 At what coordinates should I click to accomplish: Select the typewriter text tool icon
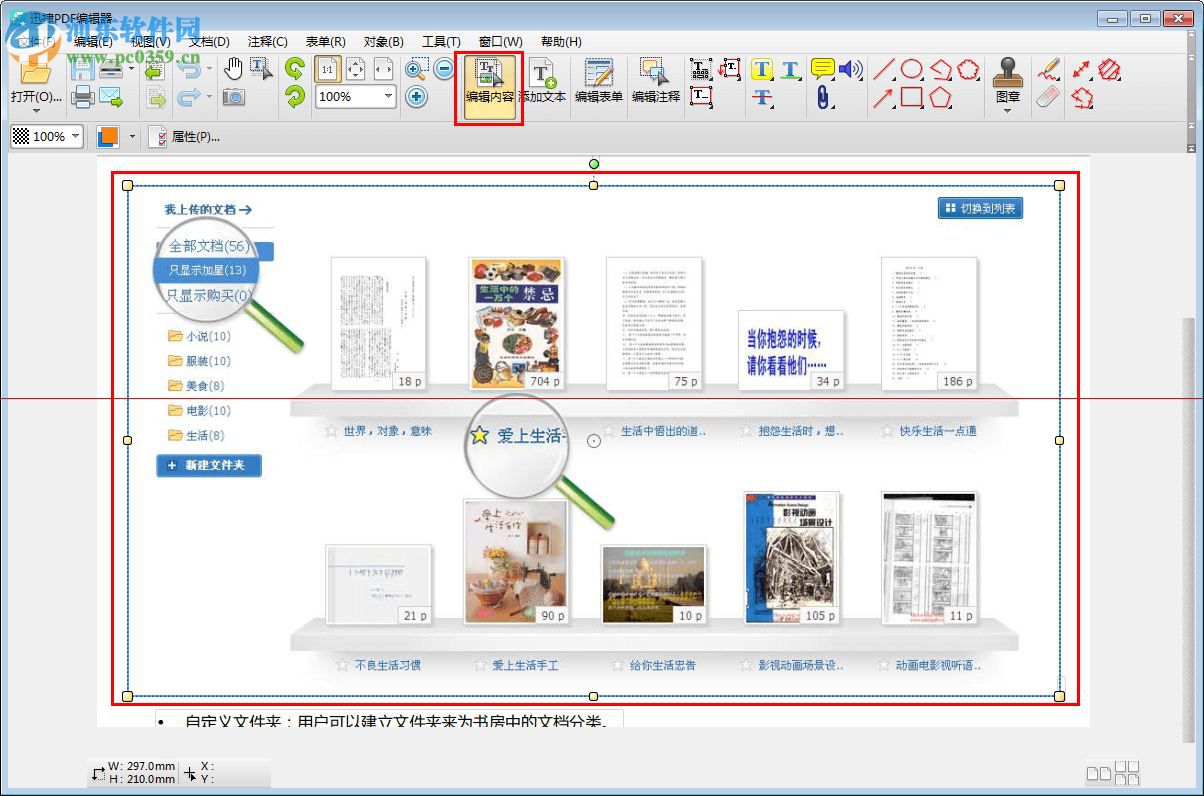[x=701, y=69]
